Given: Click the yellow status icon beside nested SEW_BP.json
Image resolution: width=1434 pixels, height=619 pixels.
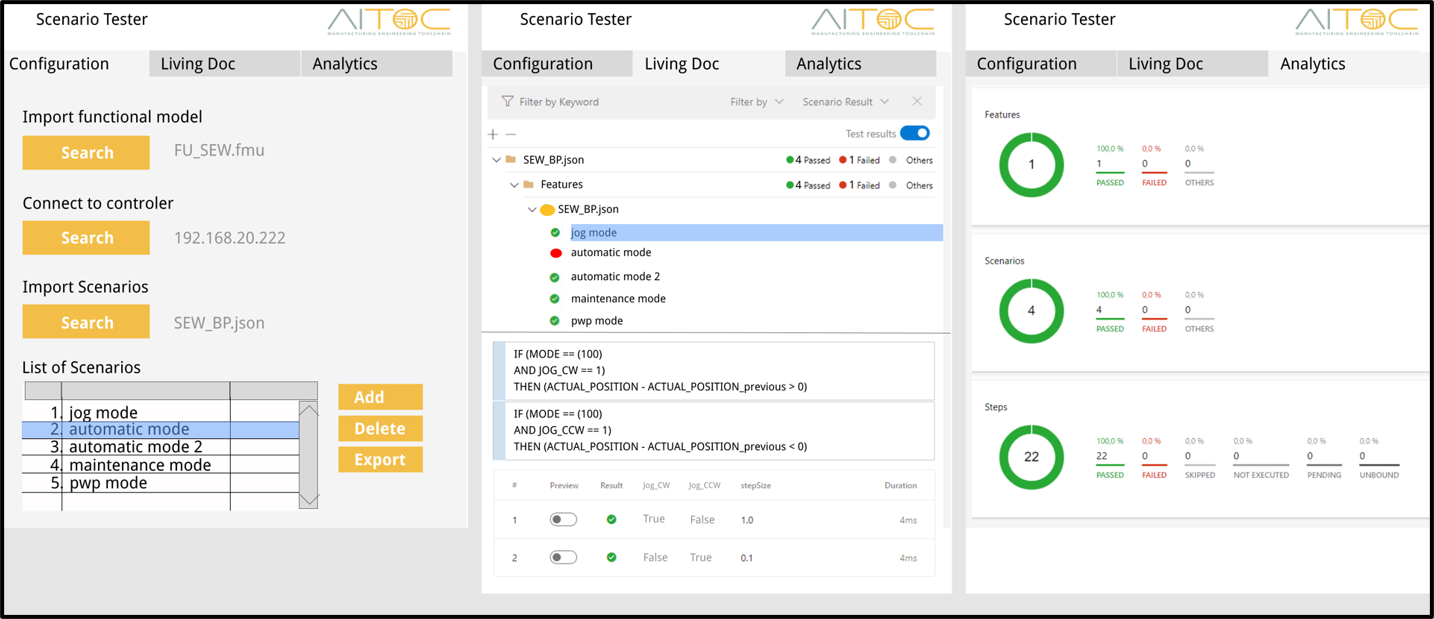Looking at the screenshot, I should tap(547, 210).
